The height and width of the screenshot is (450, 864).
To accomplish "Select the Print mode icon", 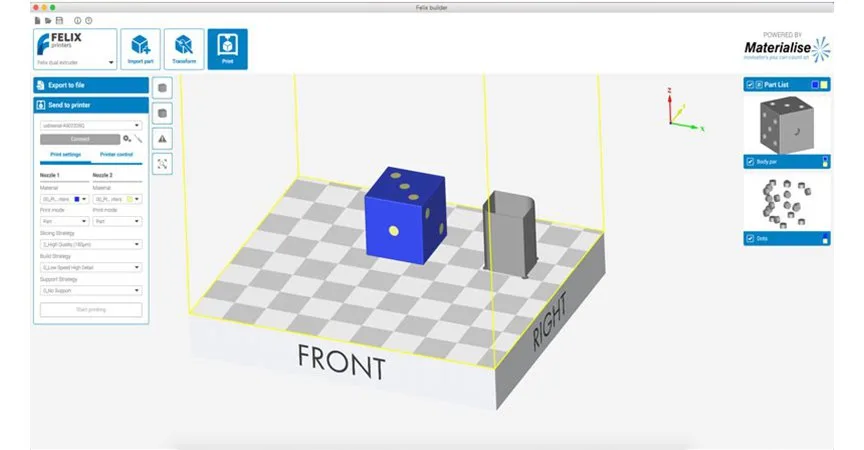I will tap(228, 49).
